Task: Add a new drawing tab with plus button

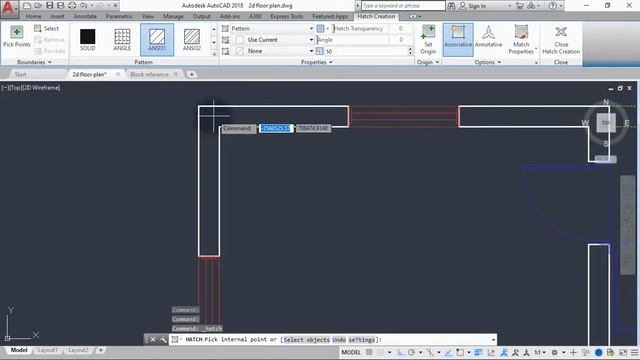Action: click(x=191, y=74)
